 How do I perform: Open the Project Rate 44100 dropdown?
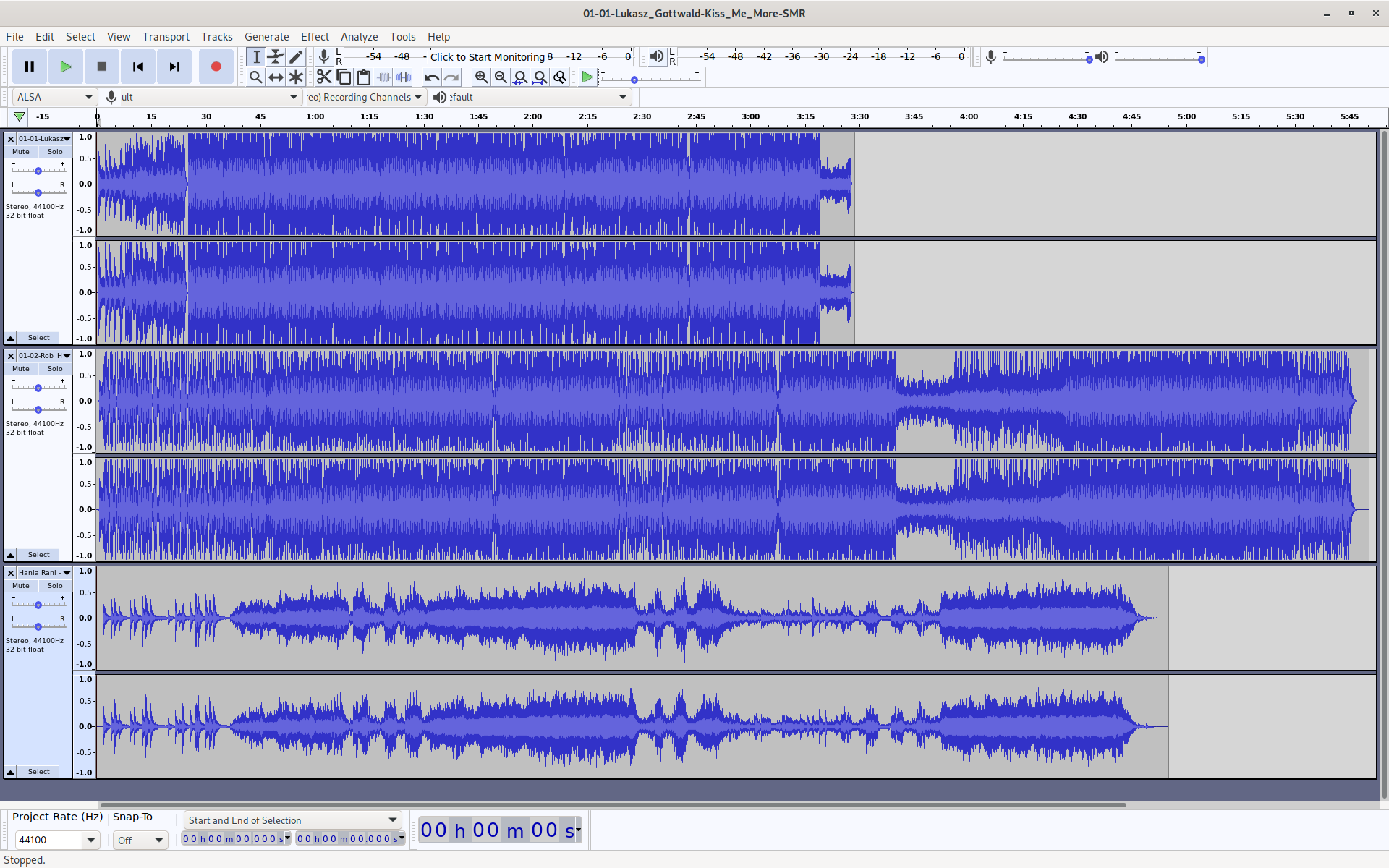click(91, 840)
